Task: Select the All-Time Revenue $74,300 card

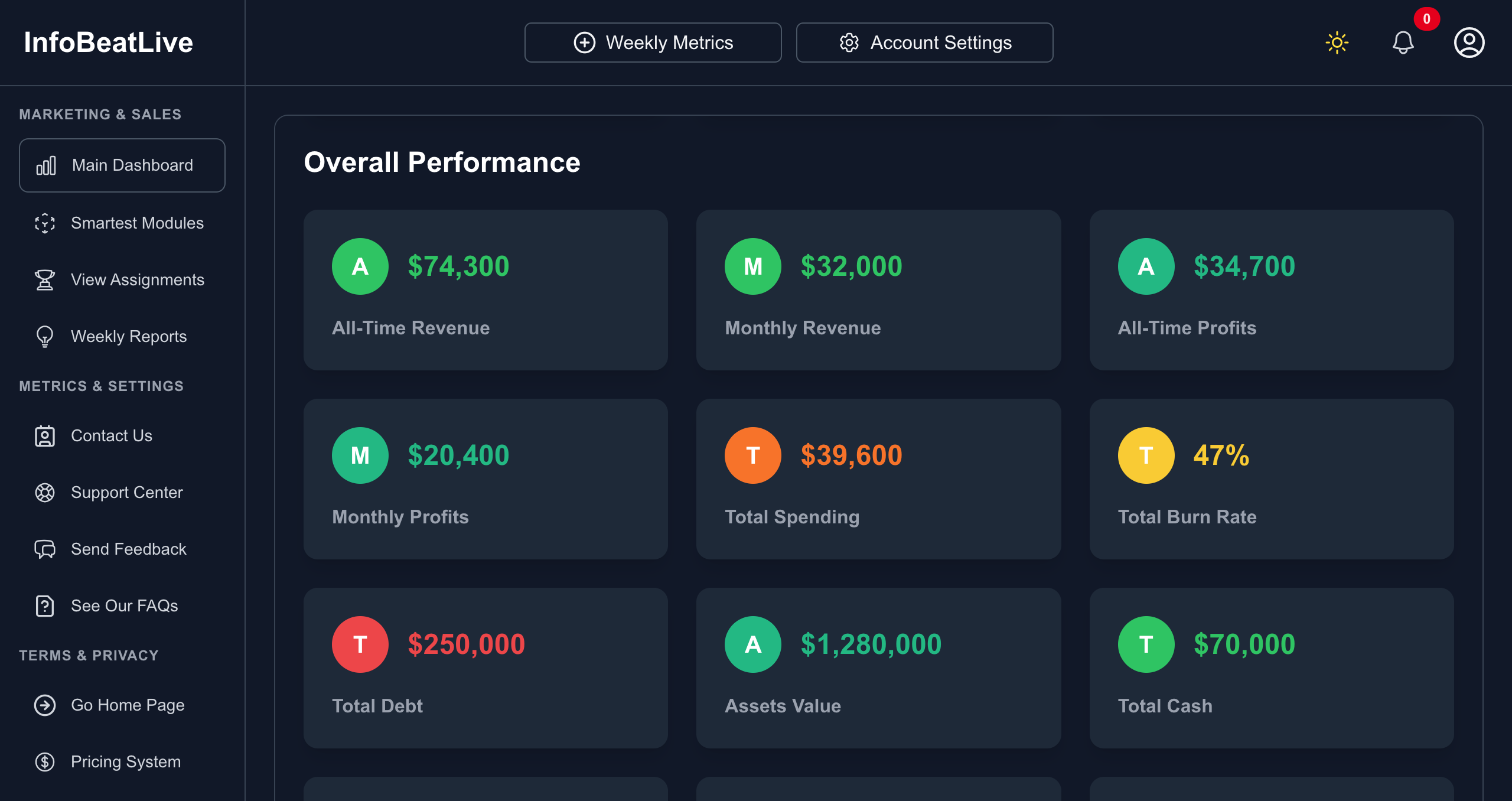Action: click(485, 290)
